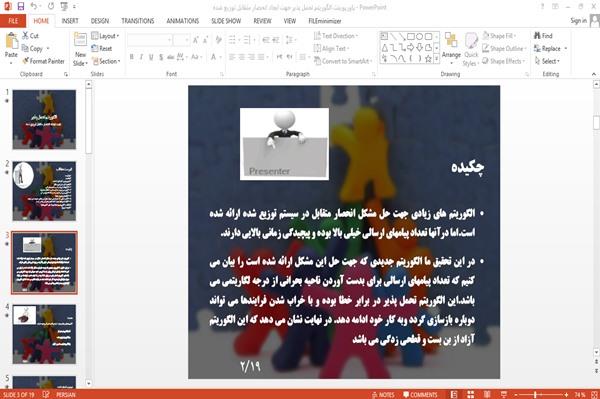Toggle the Notes pane
Image resolution: width=600 pixels, height=399 pixels.
coord(383,394)
